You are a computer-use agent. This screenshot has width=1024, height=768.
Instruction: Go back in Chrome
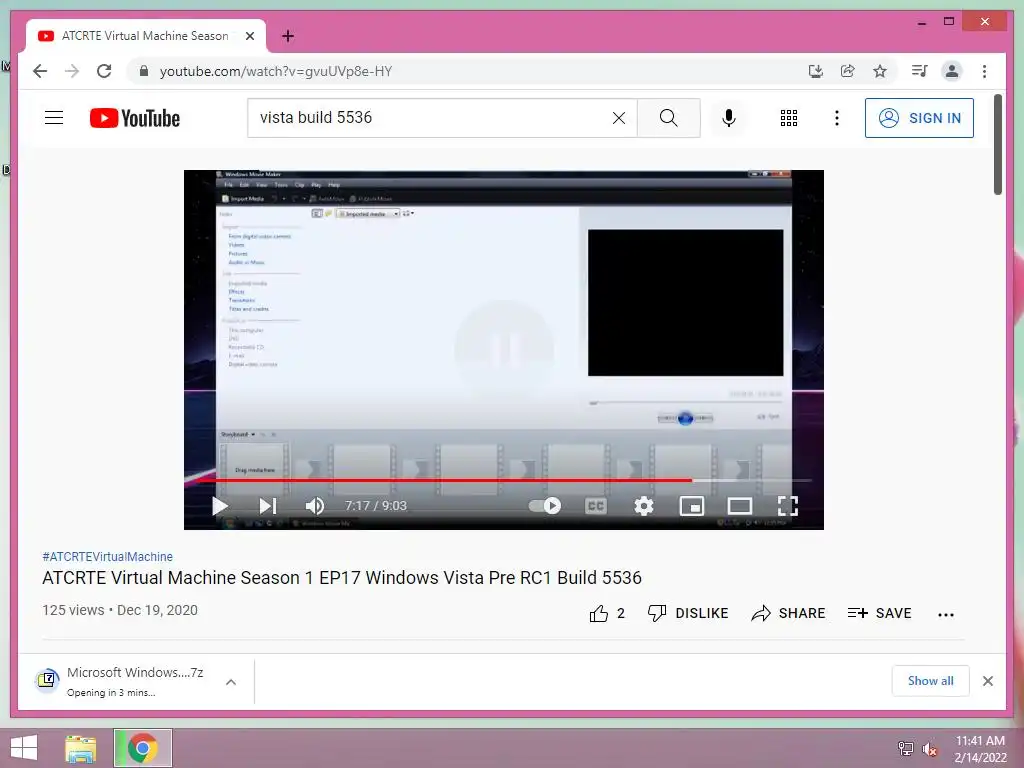pos(40,71)
